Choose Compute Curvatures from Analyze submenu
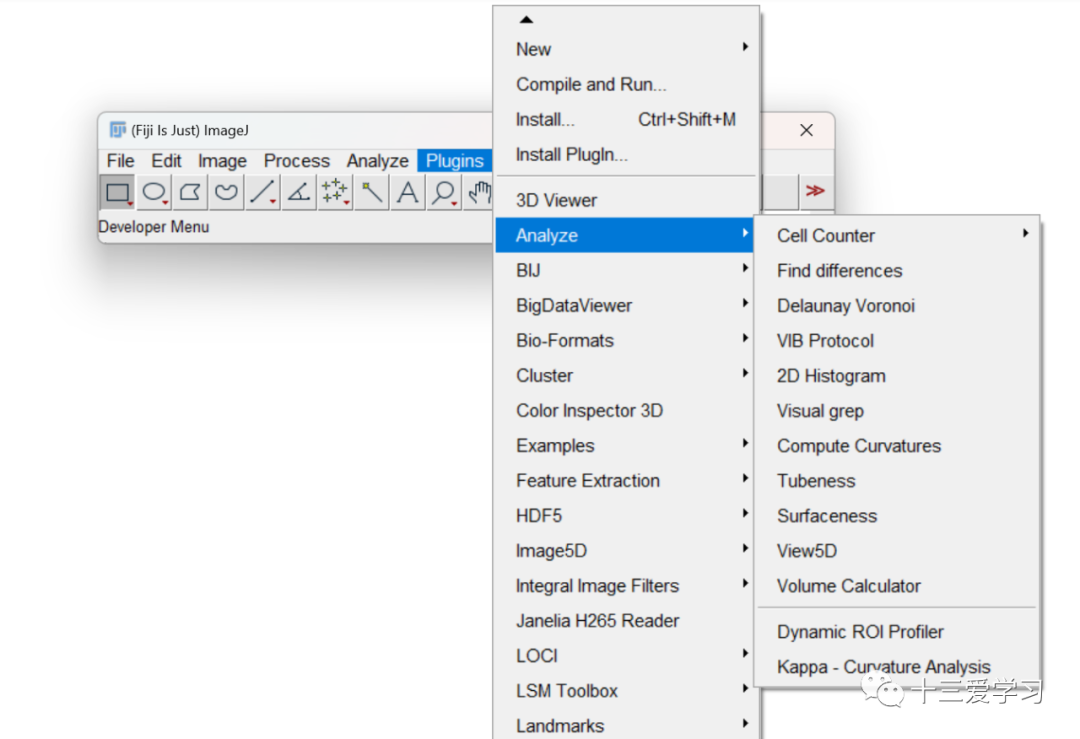This screenshot has height=739, width=1080. click(859, 446)
